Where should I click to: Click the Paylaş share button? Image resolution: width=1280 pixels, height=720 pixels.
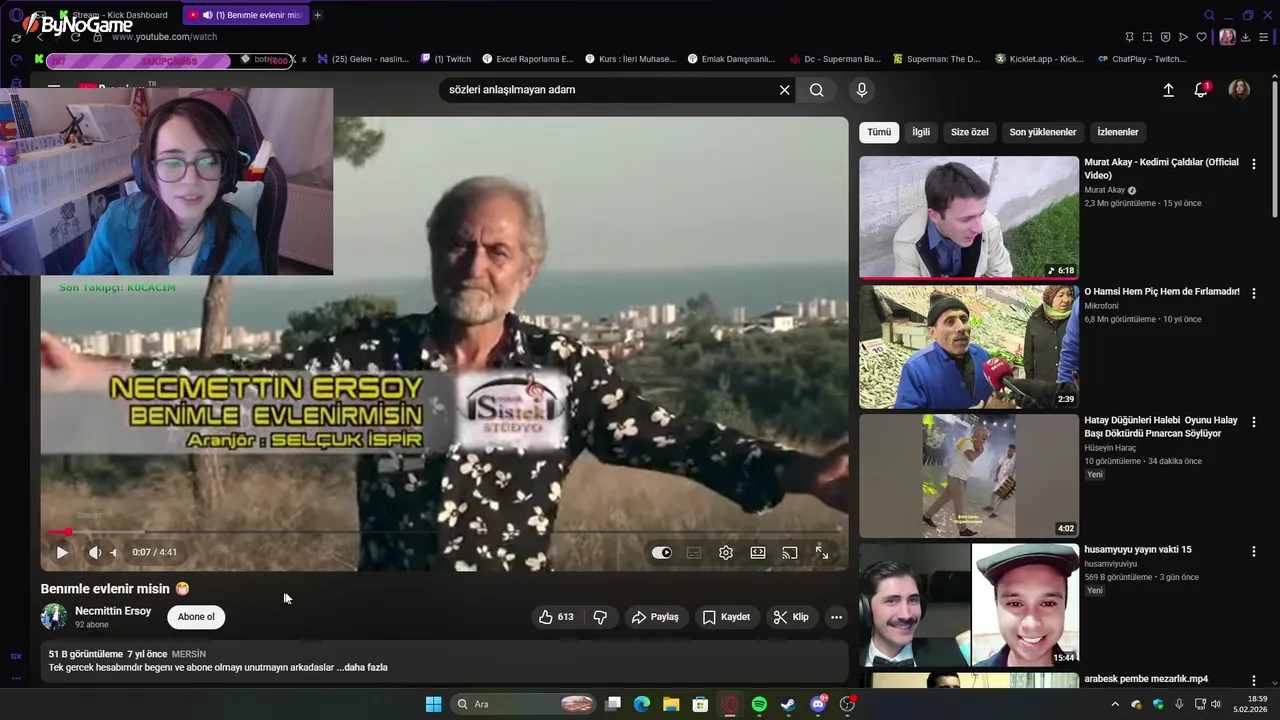(655, 617)
